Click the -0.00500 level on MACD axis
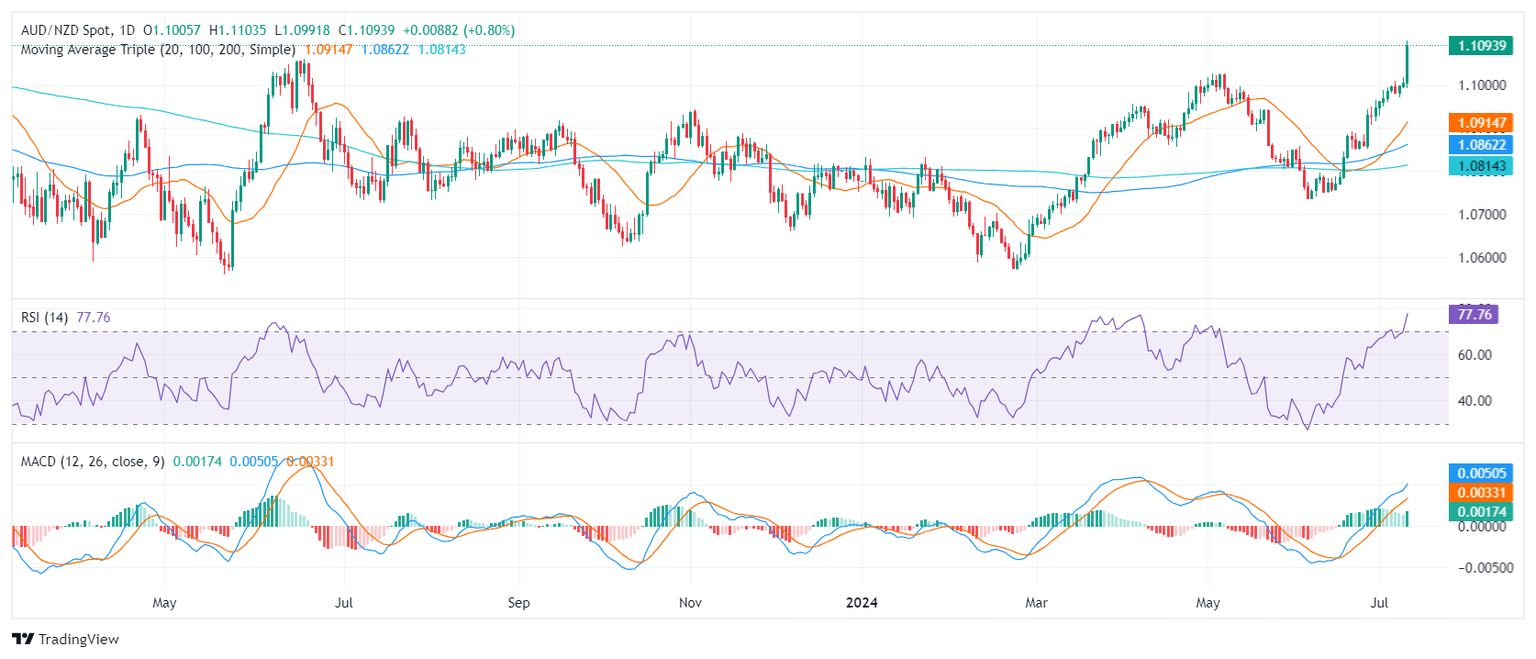Image resolution: width=1536 pixels, height=659 pixels. point(1484,566)
